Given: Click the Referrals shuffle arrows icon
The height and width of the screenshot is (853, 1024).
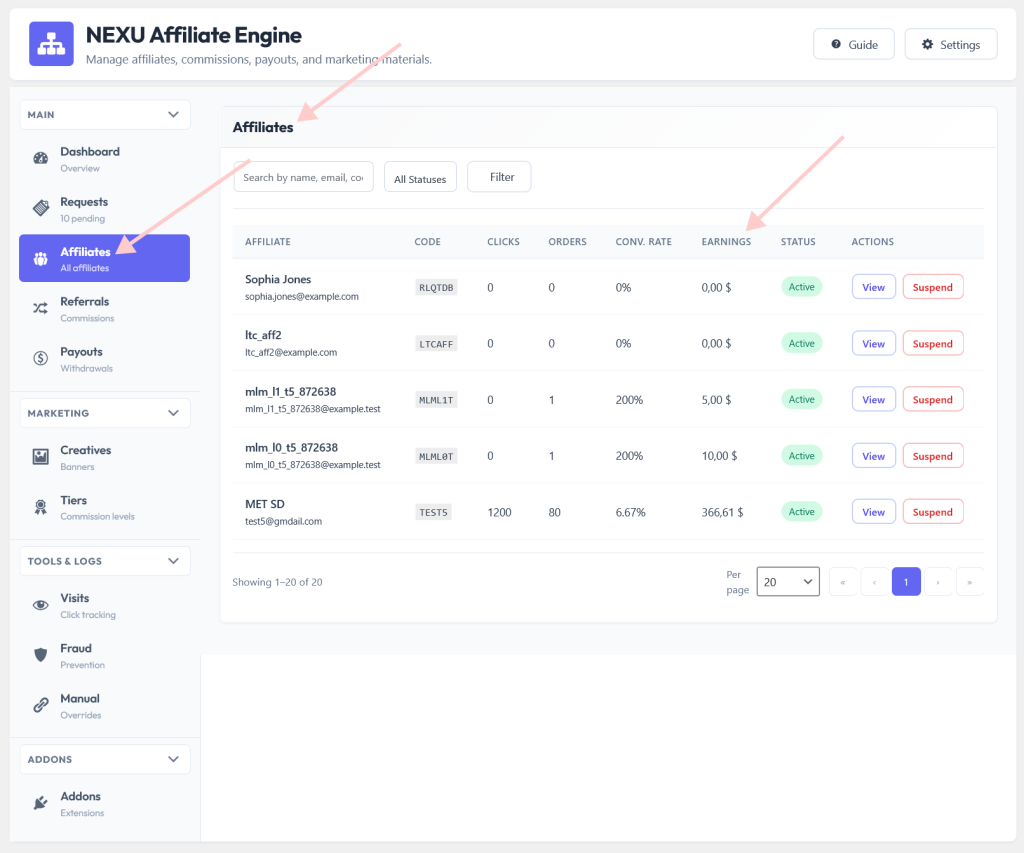Looking at the screenshot, I should click(40, 308).
